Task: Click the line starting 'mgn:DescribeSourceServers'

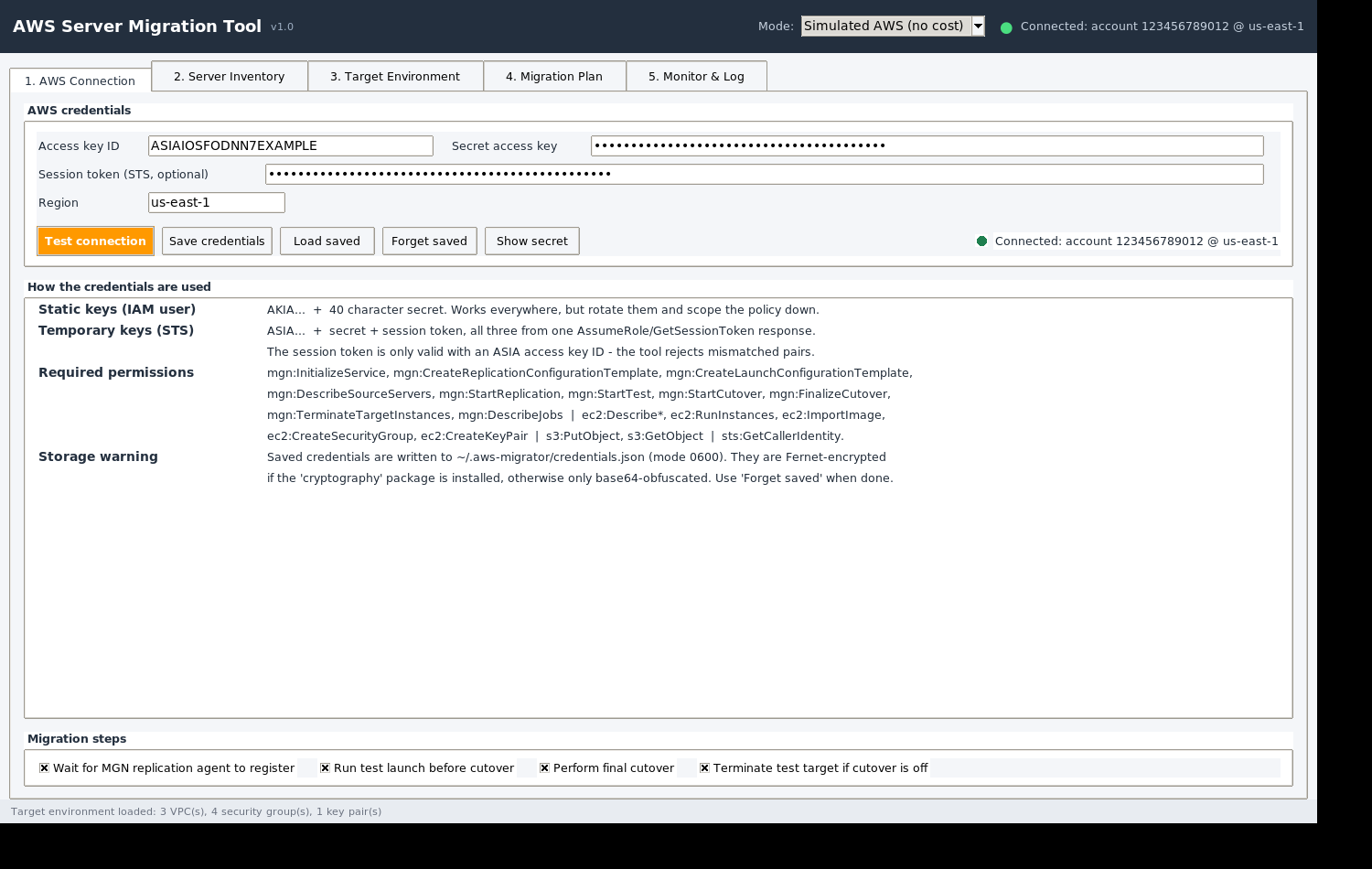Action: (579, 394)
